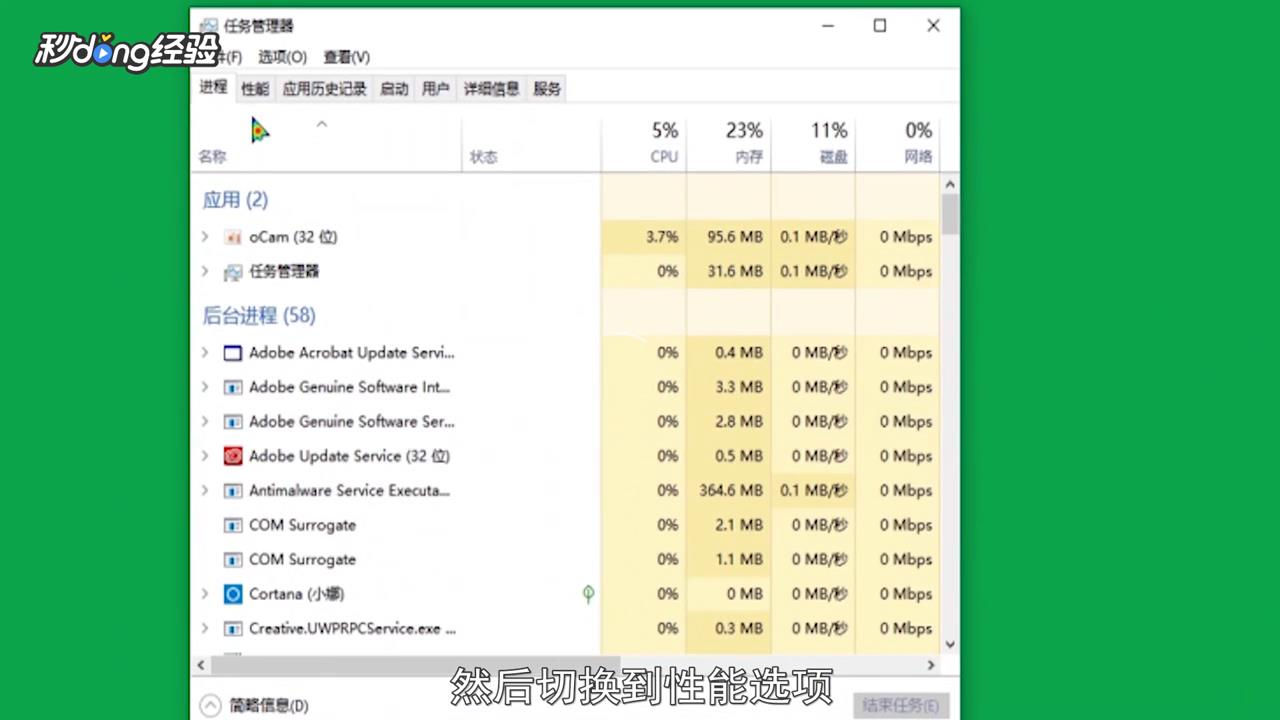Viewport: 1280px width, 720px height.
Task: Click Cortana's green leaf suspended status icon
Action: pyautogui.click(x=588, y=594)
